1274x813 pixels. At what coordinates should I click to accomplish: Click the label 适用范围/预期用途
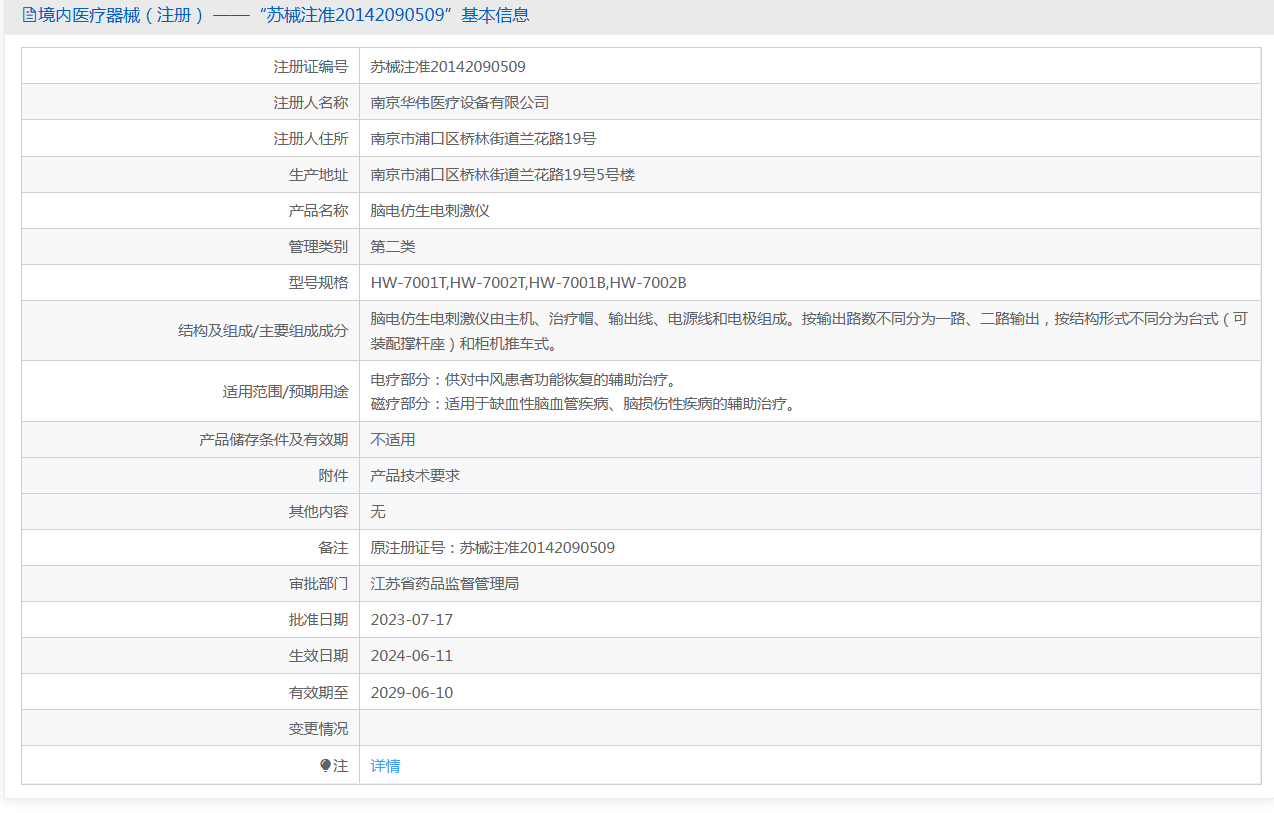click(x=286, y=392)
